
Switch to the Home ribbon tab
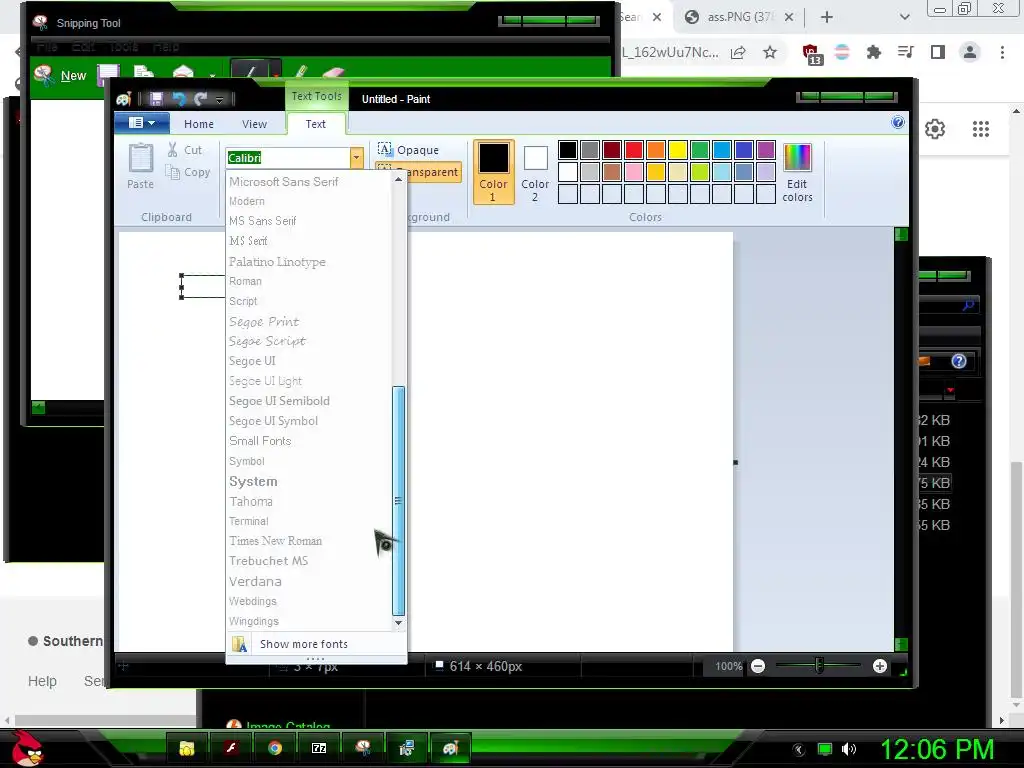pos(199,124)
